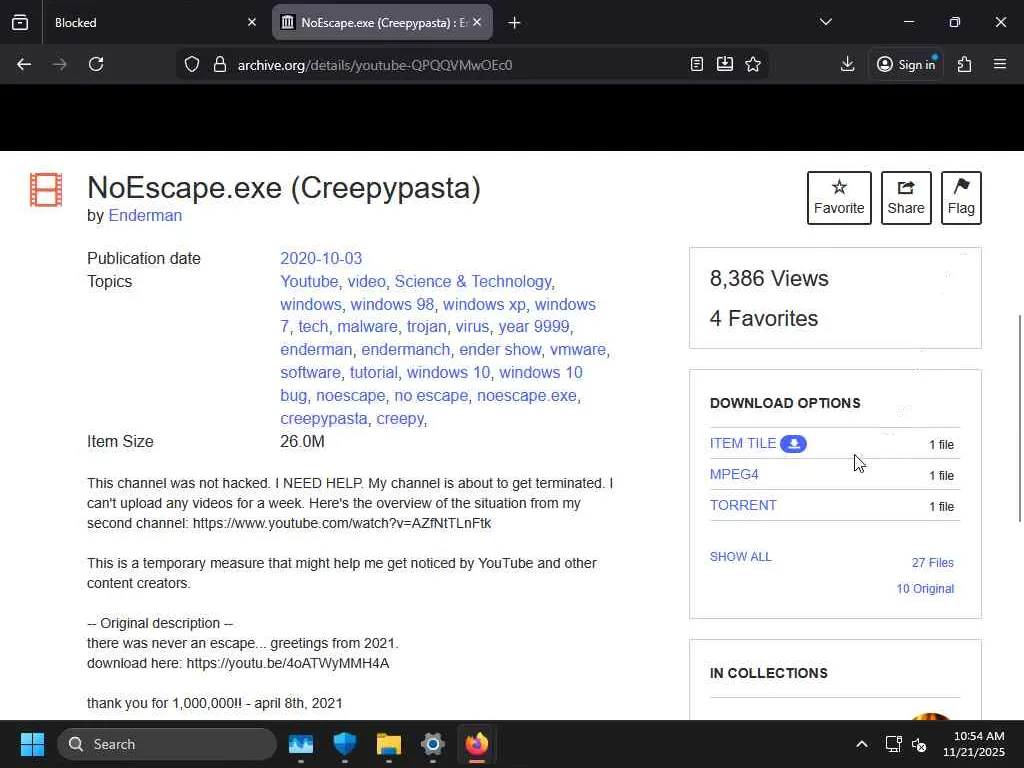Screen dimensions: 1024x768
Task: Click the Firefox taskbar icon
Action: (x=477, y=744)
